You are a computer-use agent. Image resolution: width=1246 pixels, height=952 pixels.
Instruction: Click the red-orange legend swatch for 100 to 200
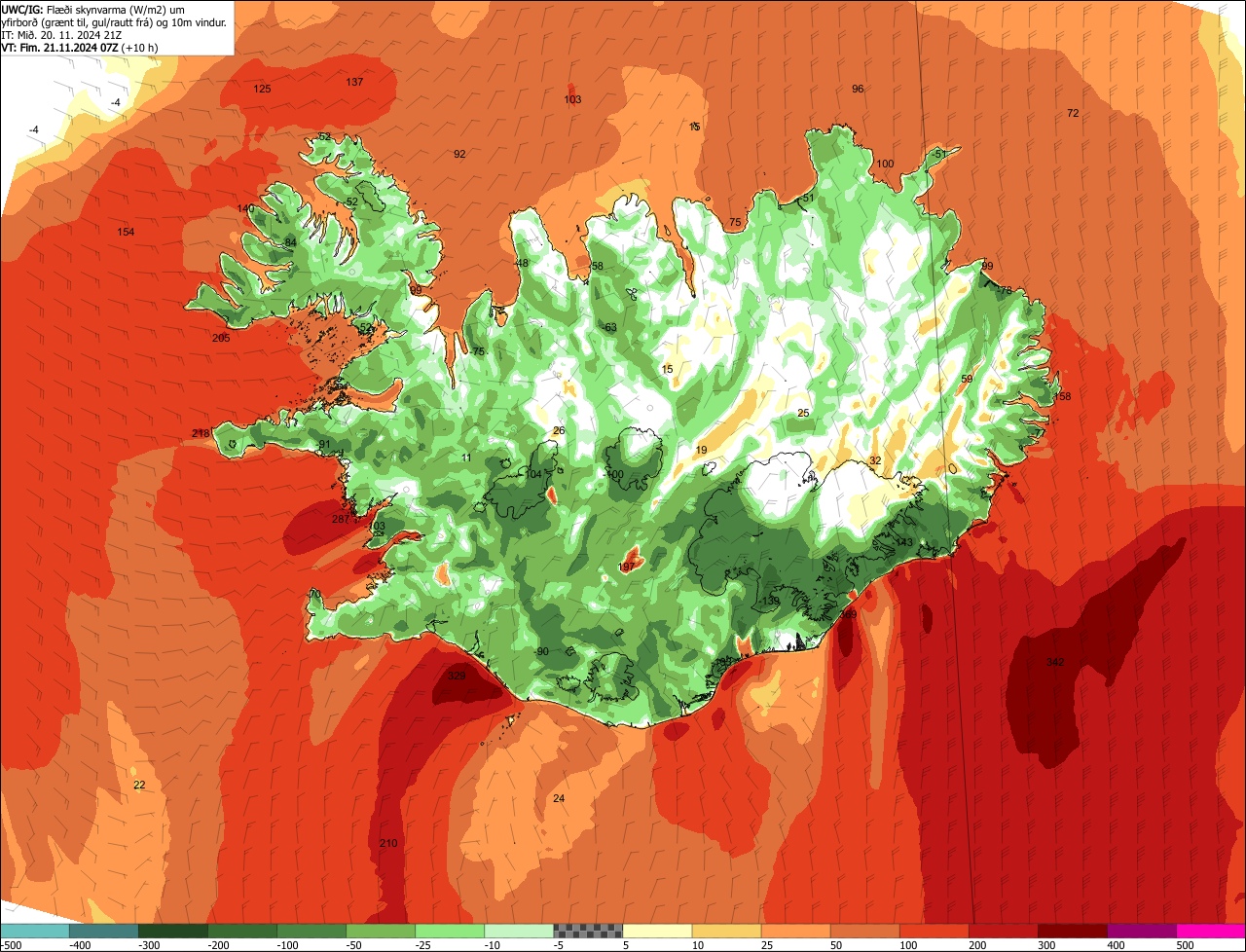934,931
